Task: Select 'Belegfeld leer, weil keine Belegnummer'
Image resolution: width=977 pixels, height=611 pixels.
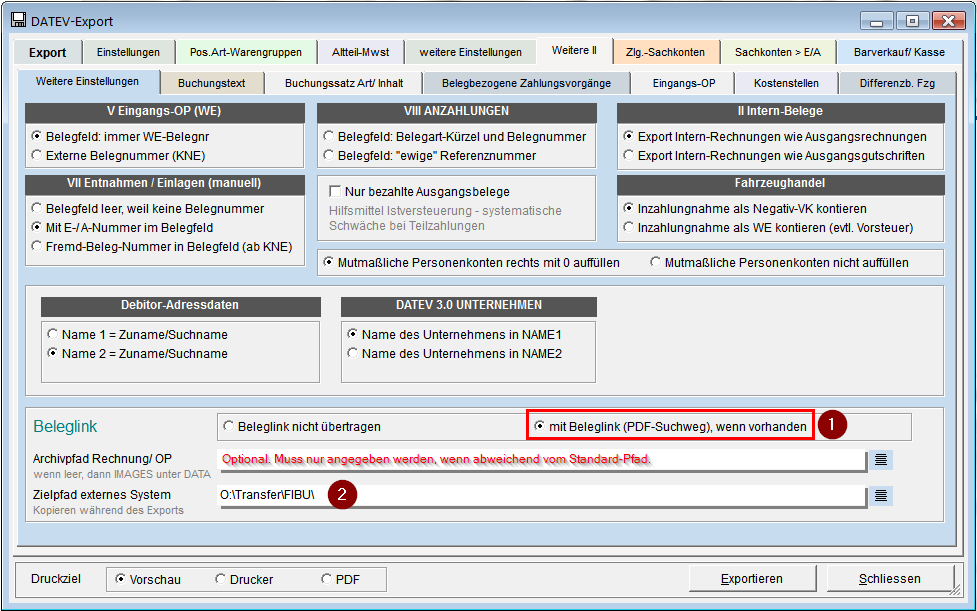Action: (x=148, y=209)
